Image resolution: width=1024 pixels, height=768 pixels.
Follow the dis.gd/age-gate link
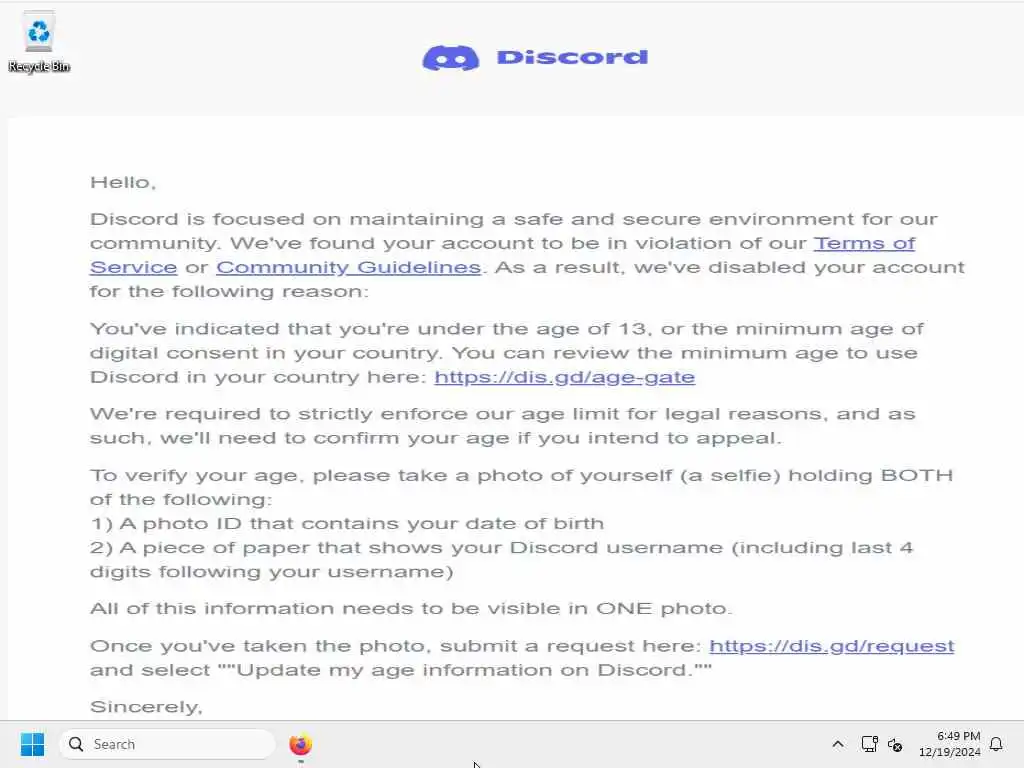[564, 377]
